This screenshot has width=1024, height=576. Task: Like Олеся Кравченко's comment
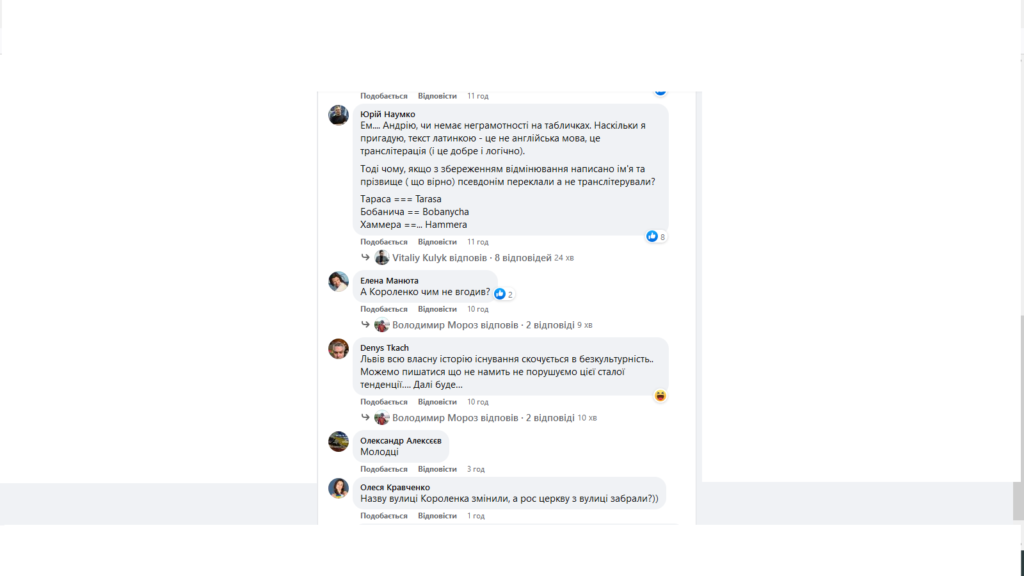[383, 516]
